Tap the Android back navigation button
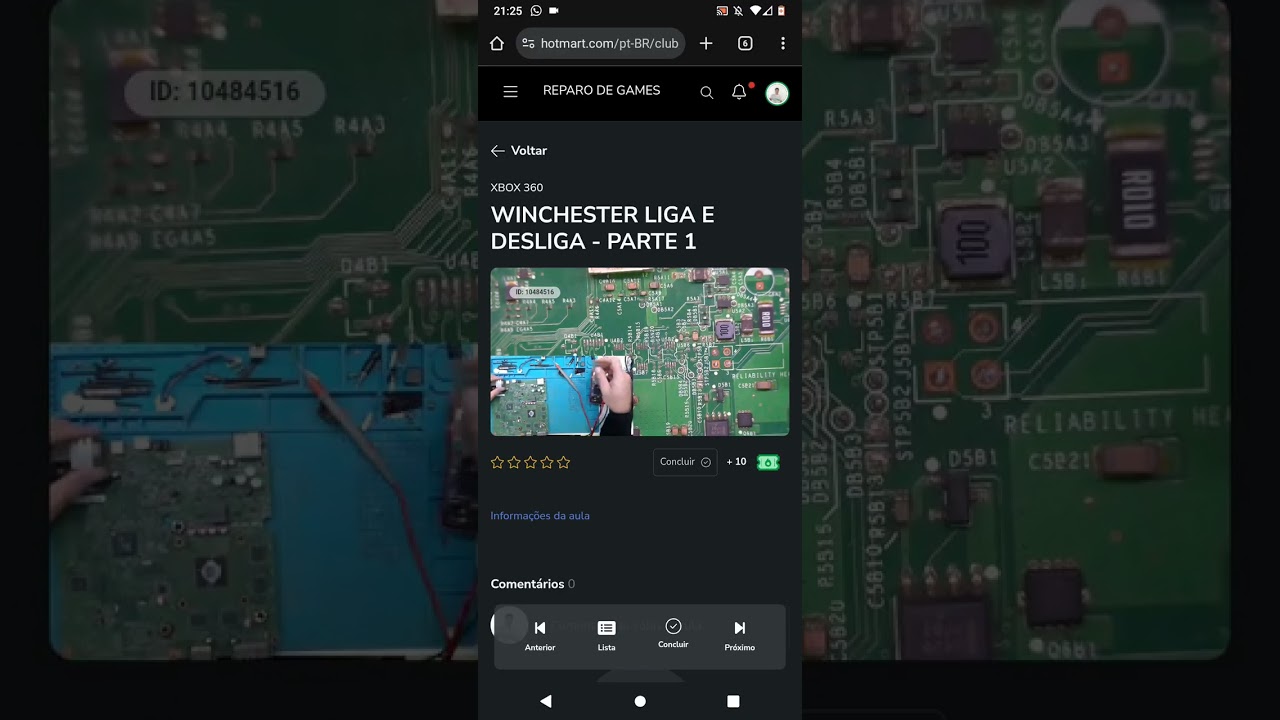The image size is (1280, 720). pyautogui.click(x=546, y=701)
